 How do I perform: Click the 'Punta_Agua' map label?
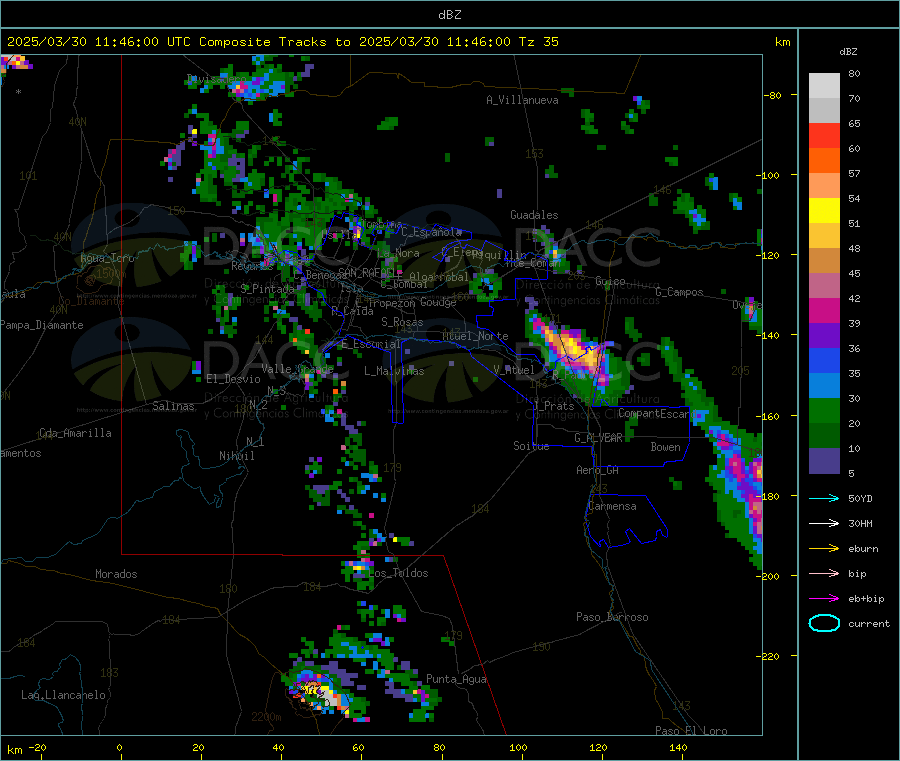tap(456, 679)
